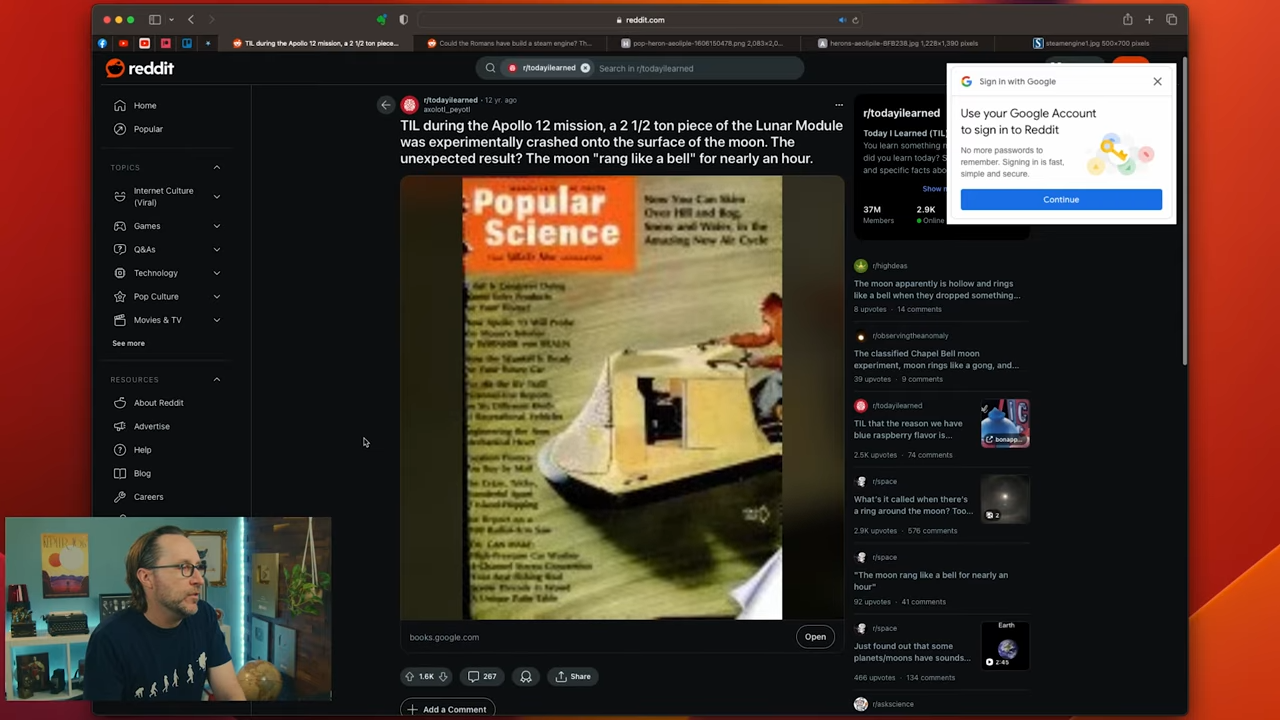Expand the Internet Culture (Viral) topic
This screenshot has height=720, width=1280.
[x=216, y=196]
